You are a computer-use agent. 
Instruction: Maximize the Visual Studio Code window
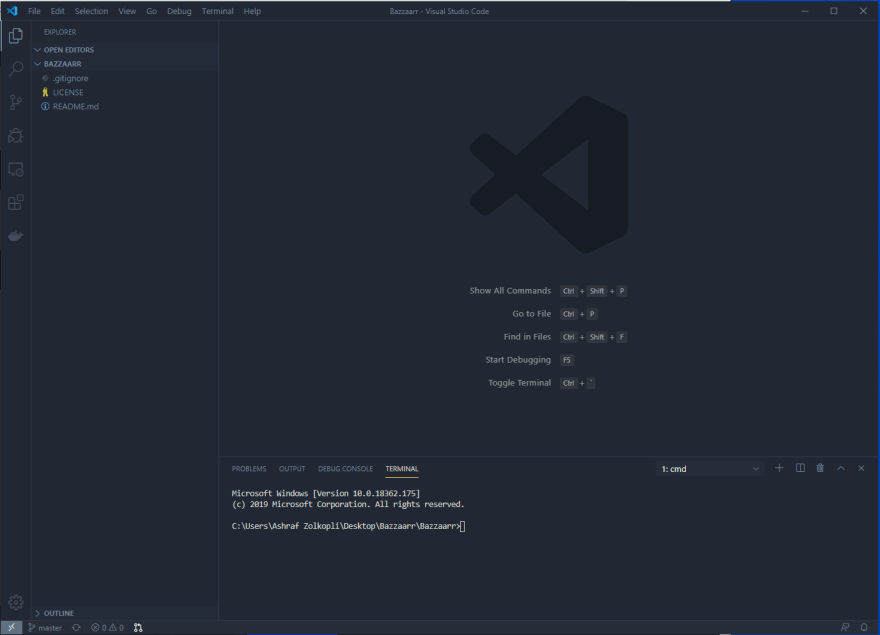834,11
